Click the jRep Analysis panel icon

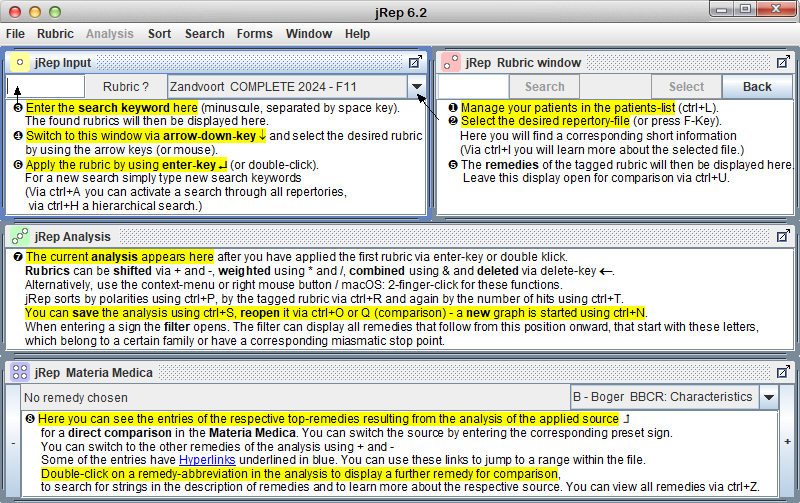point(19,236)
